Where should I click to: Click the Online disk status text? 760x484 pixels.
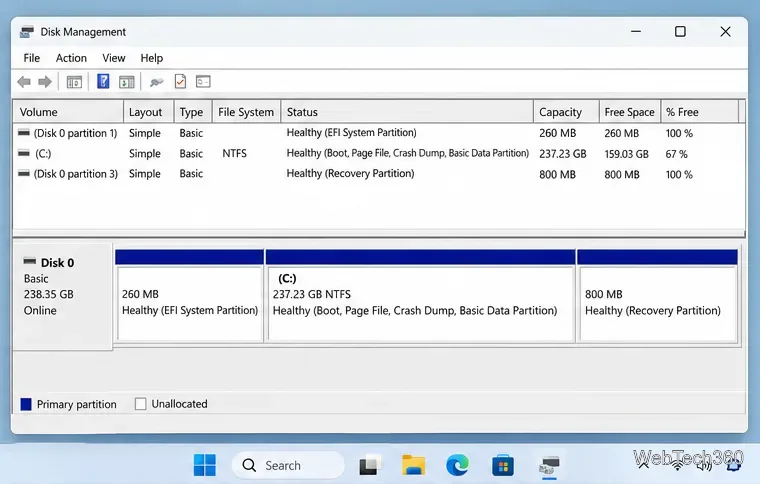[x=40, y=311]
